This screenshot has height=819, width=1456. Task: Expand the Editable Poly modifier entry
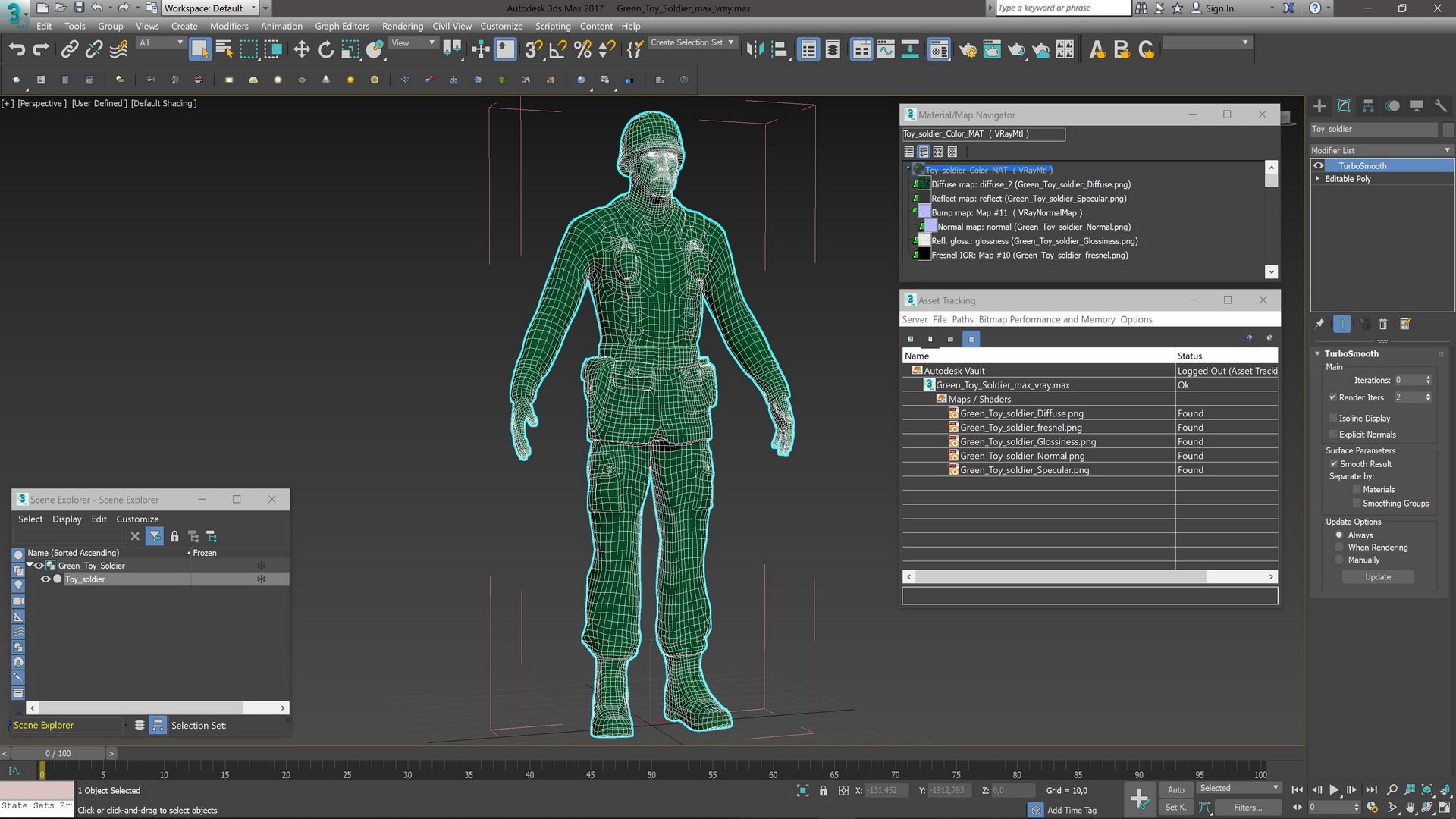pos(1317,179)
